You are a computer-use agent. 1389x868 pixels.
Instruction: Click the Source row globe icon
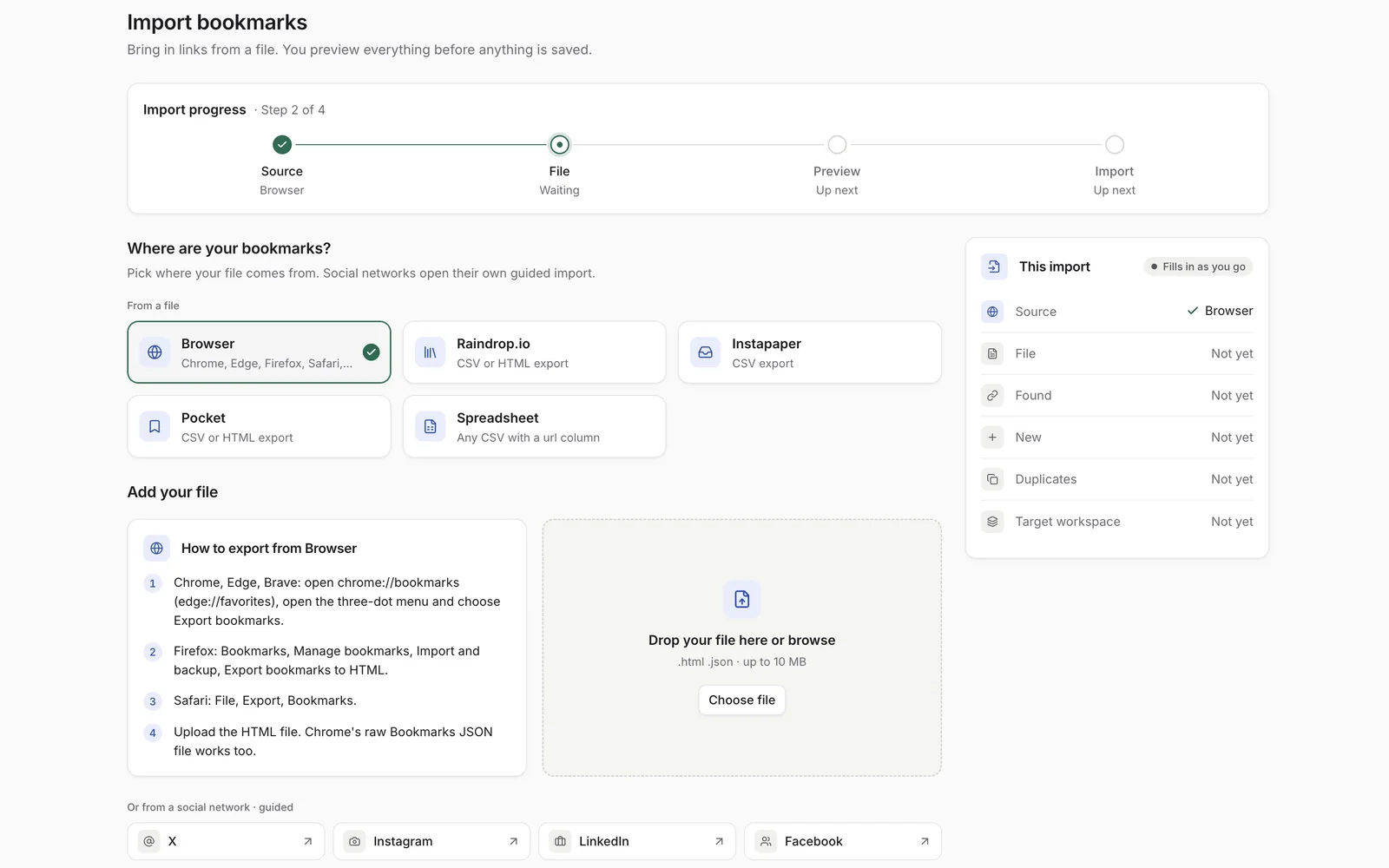pos(992,312)
